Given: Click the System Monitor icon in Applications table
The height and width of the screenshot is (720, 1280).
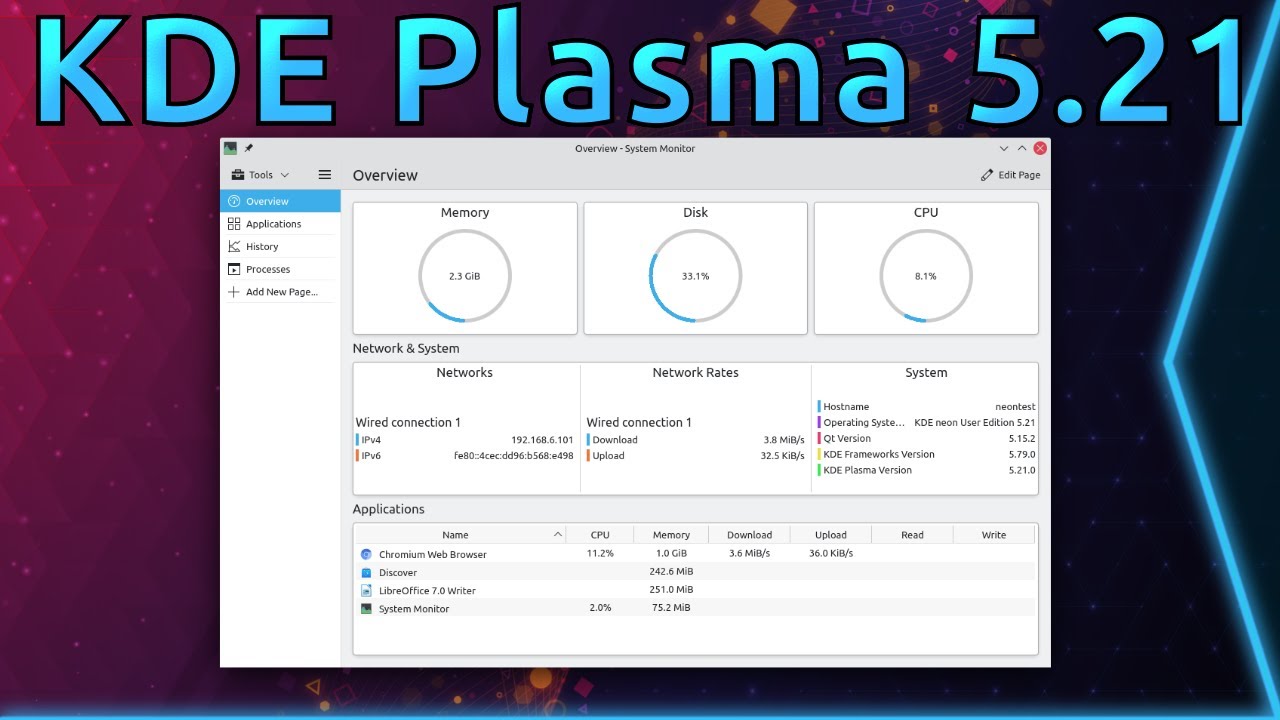Looking at the screenshot, I should (366, 608).
